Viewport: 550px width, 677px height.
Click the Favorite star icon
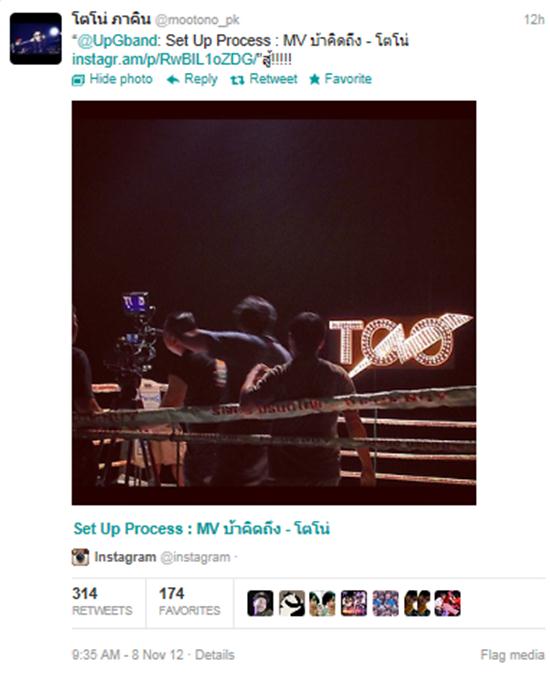[x=315, y=79]
